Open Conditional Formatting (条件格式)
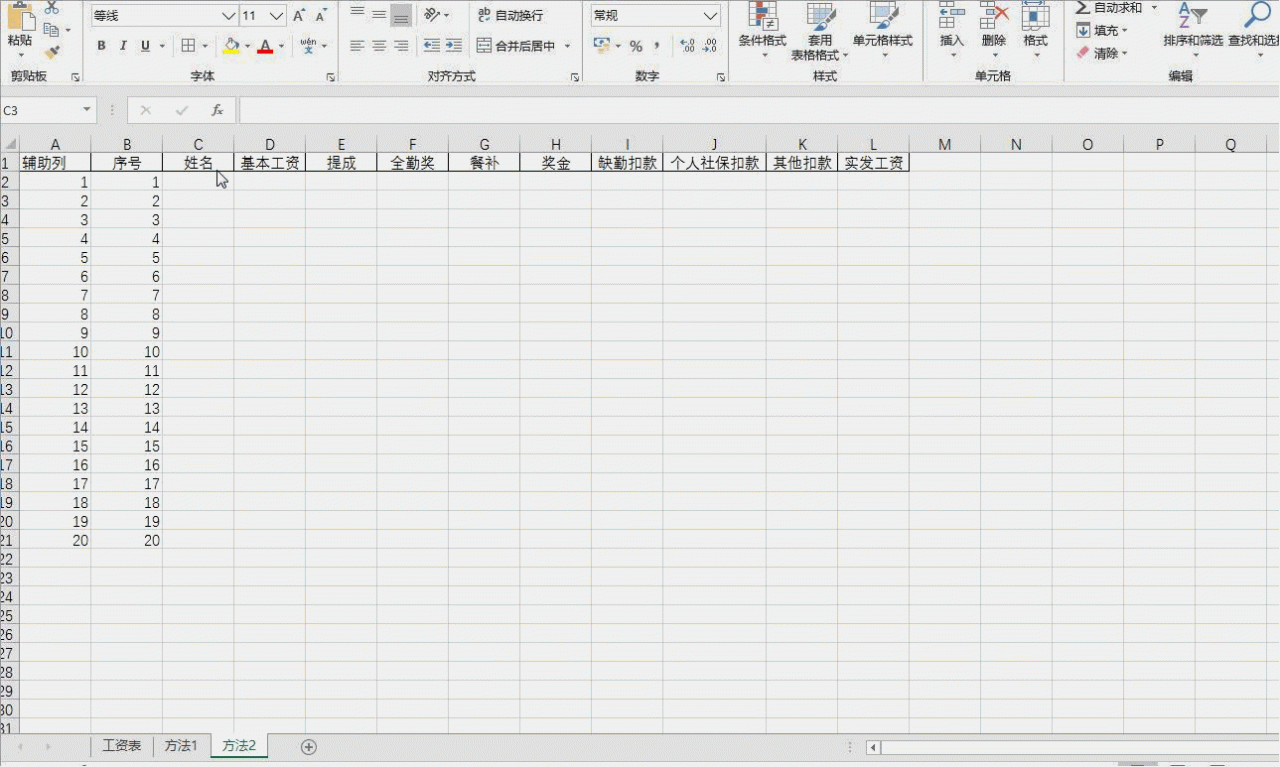This screenshot has height=767, width=1280. click(762, 30)
